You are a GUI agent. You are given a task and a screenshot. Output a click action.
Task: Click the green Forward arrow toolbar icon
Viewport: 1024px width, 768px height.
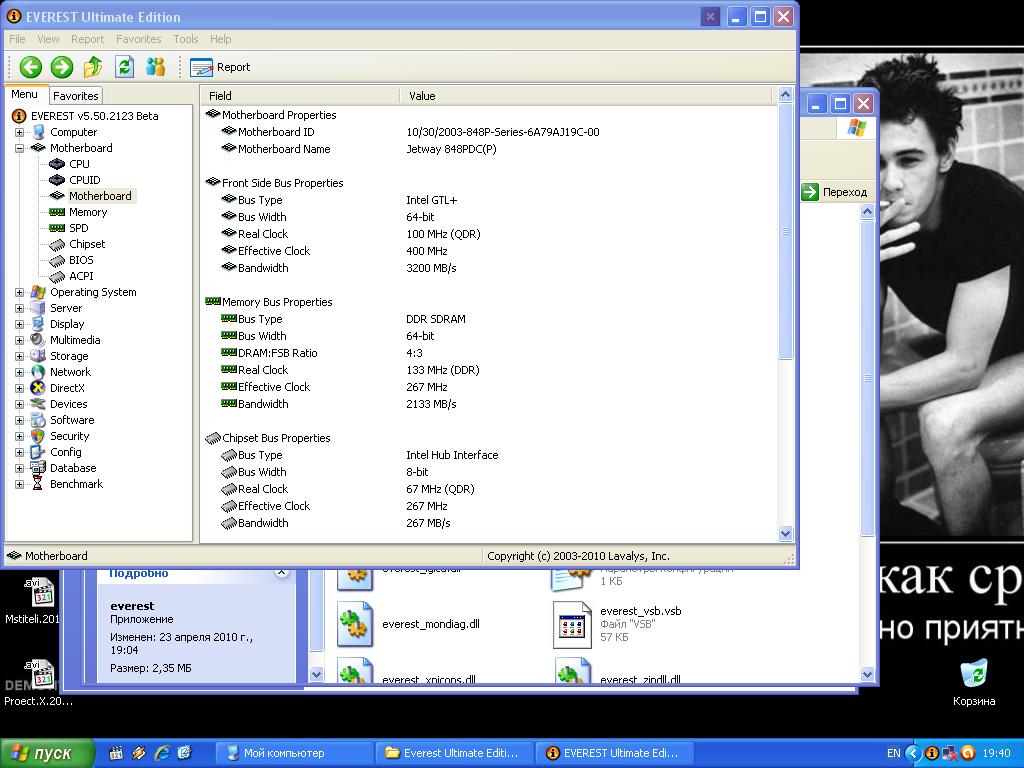[x=62, y=67]
